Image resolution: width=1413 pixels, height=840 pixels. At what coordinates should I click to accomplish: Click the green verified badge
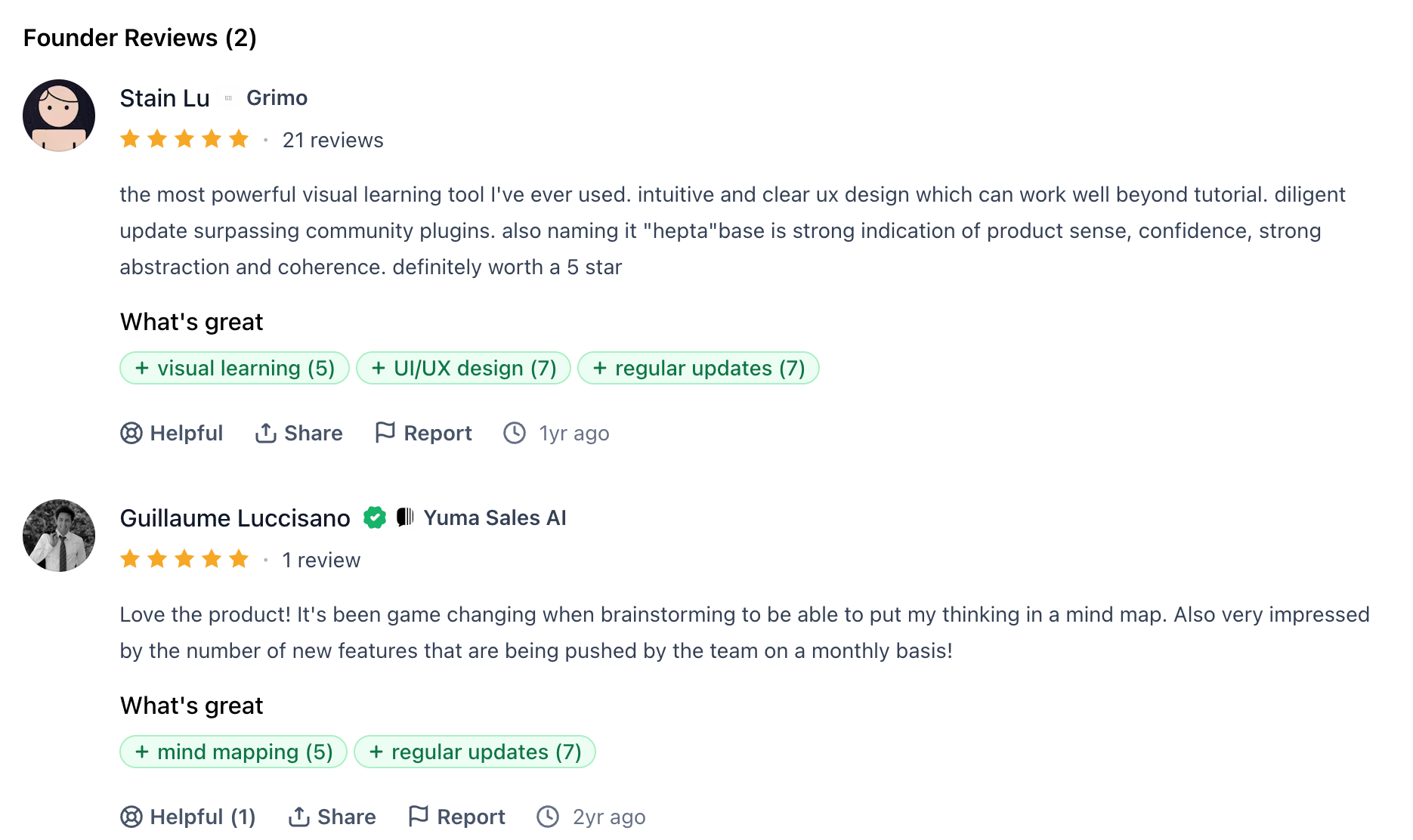click(375, 517)
